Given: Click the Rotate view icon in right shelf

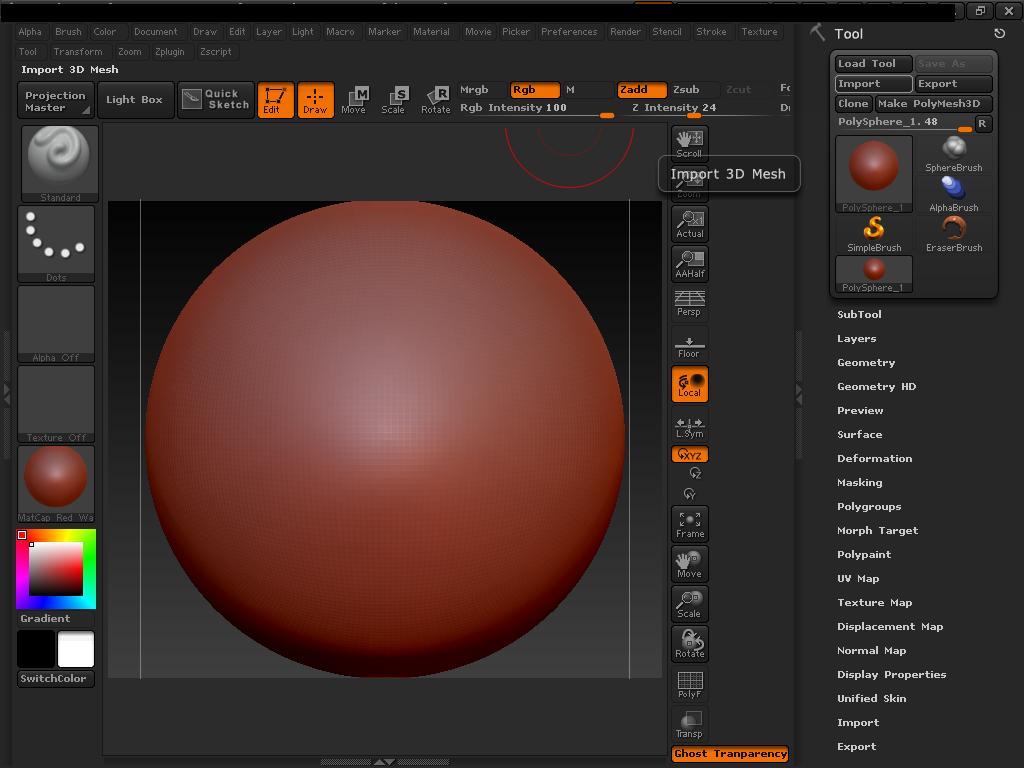Looking at the screenshot, I should [x=690, y=644].
